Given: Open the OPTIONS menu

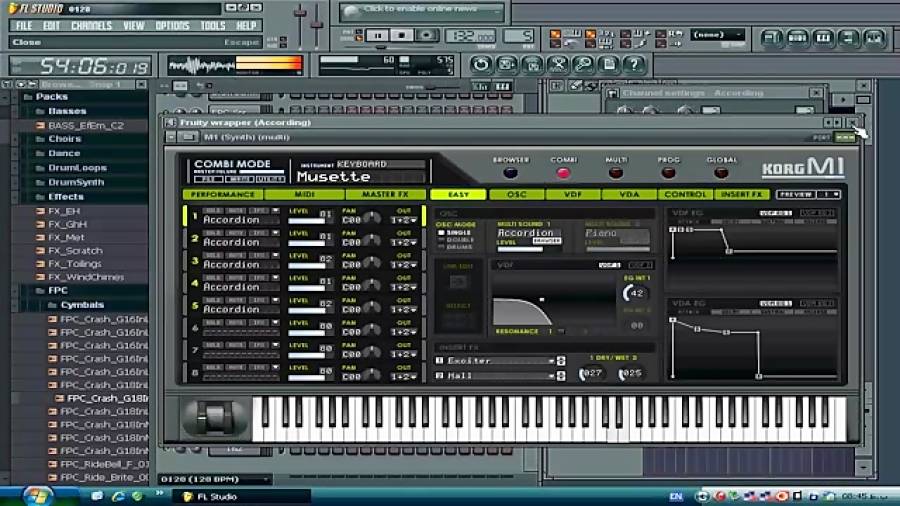Looking at the screenshot, I should (172, 26).
